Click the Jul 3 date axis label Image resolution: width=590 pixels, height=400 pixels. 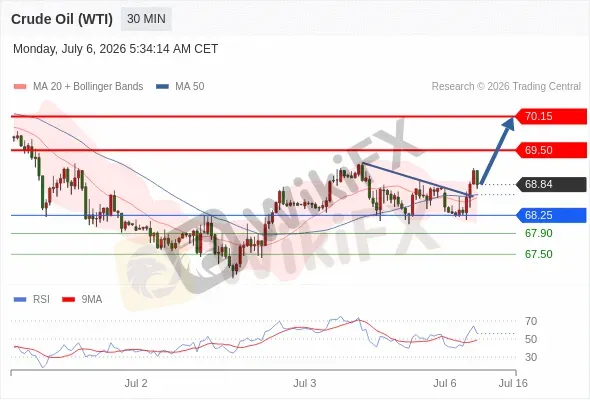(304, 383)
